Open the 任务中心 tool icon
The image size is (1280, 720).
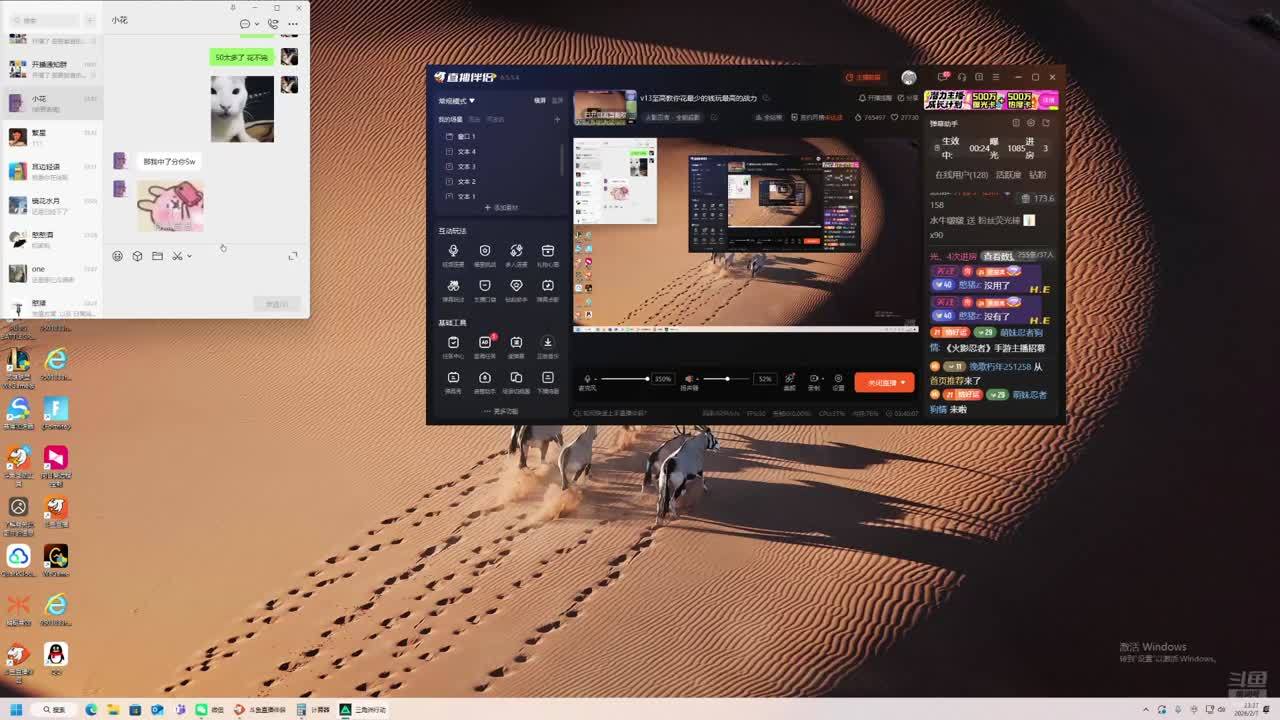click(x=453, y=343)
